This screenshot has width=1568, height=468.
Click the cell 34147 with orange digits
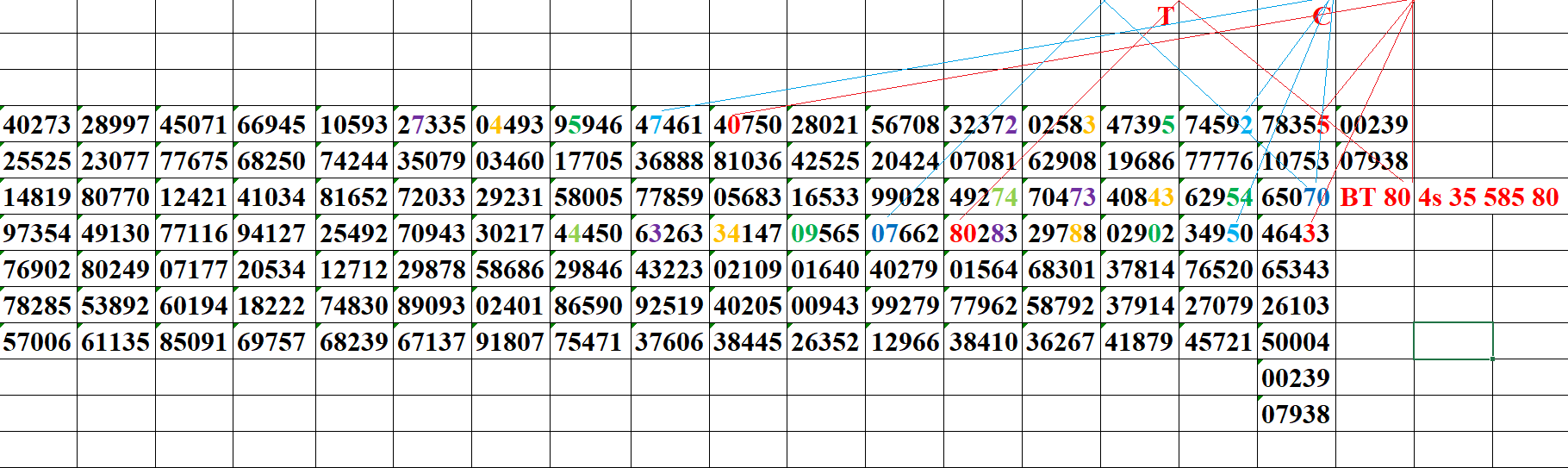tap(748, 234)
